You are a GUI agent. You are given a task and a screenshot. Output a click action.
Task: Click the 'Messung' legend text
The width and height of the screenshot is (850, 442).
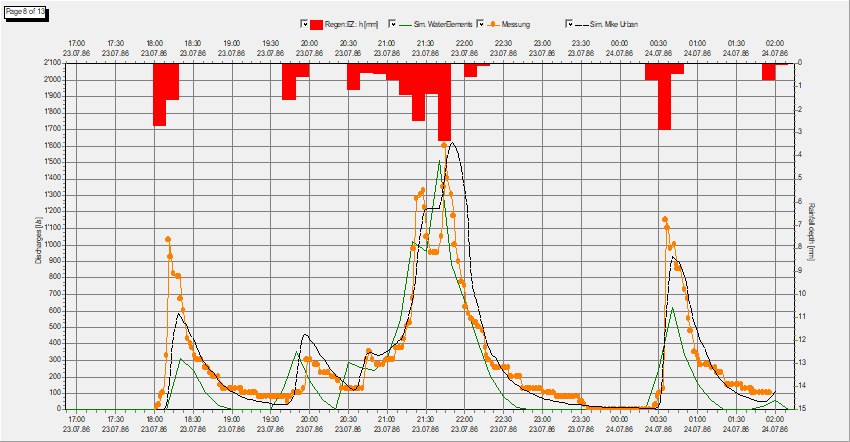click(x=515, y=22)
